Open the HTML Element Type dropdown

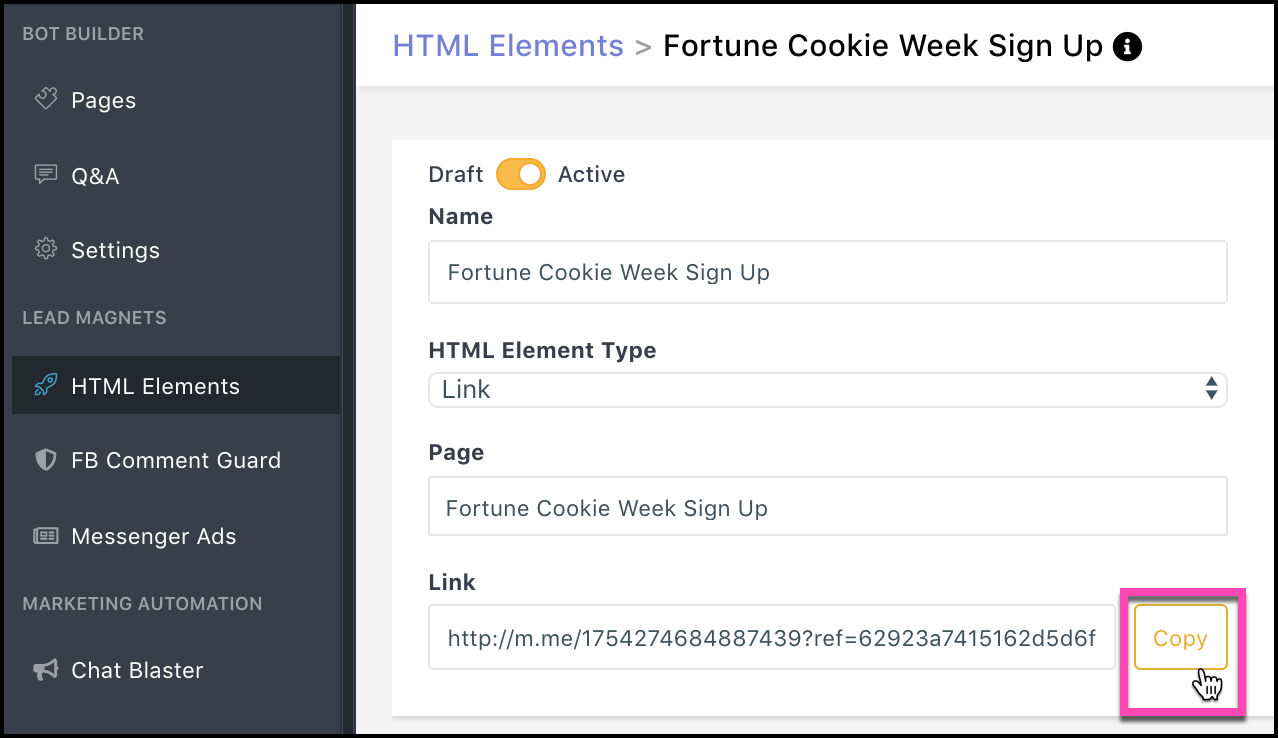(x=827, y=389)
